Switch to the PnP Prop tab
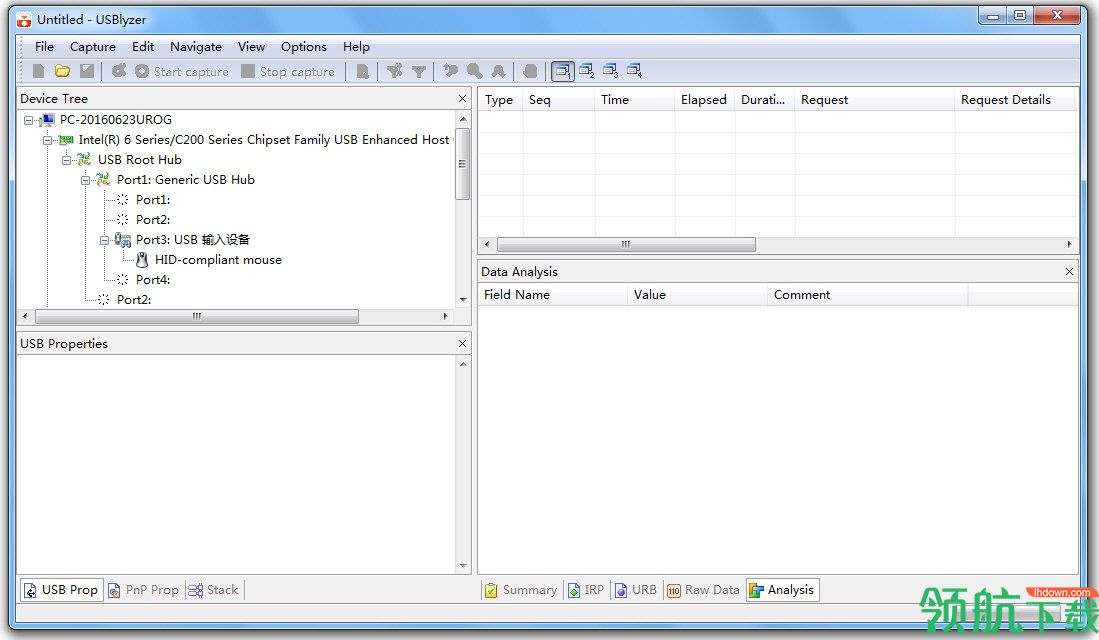 [x=144, y=590]
